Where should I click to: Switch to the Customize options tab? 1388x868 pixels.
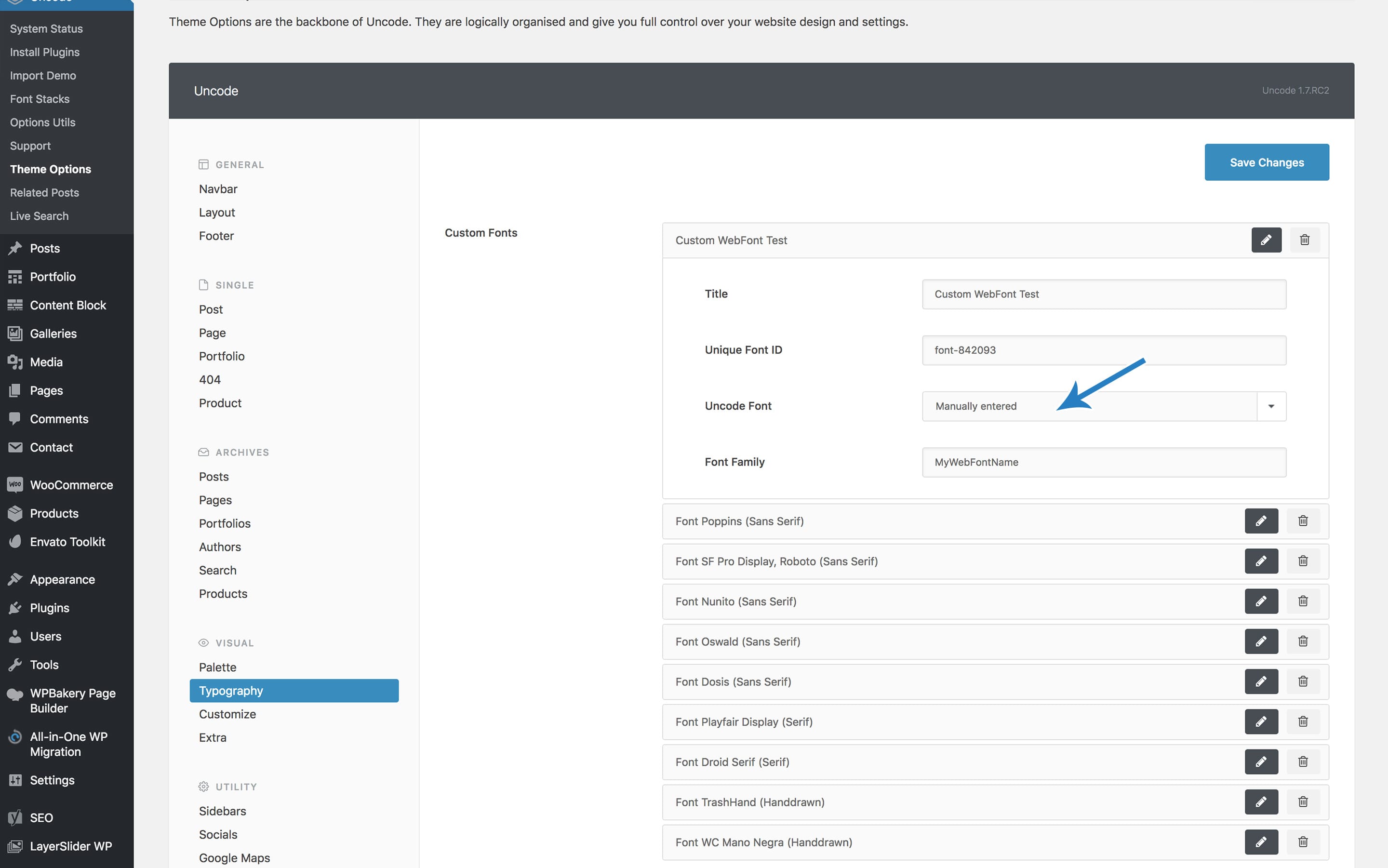coord(227,714)
